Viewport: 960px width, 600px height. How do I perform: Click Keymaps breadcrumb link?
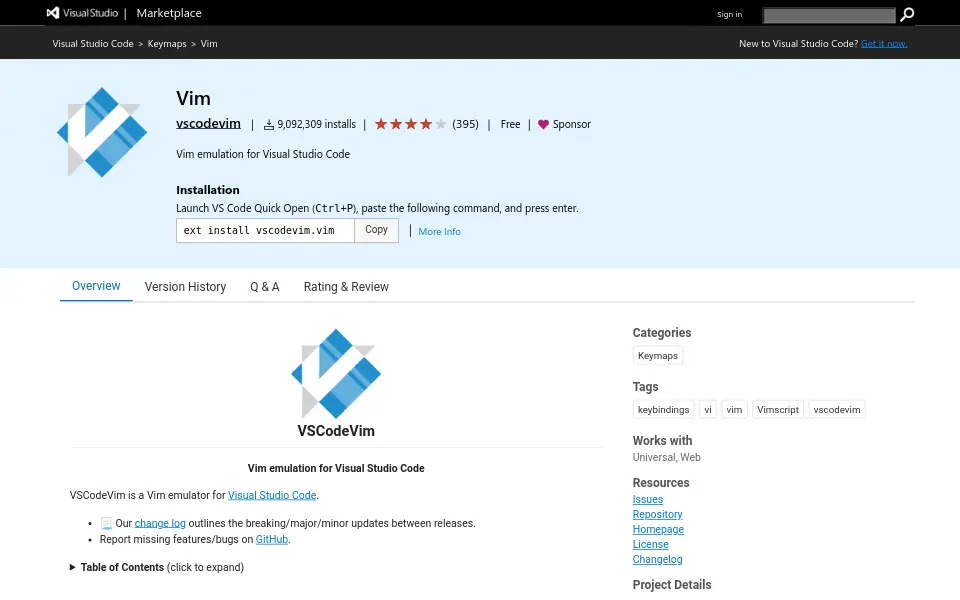167,43
